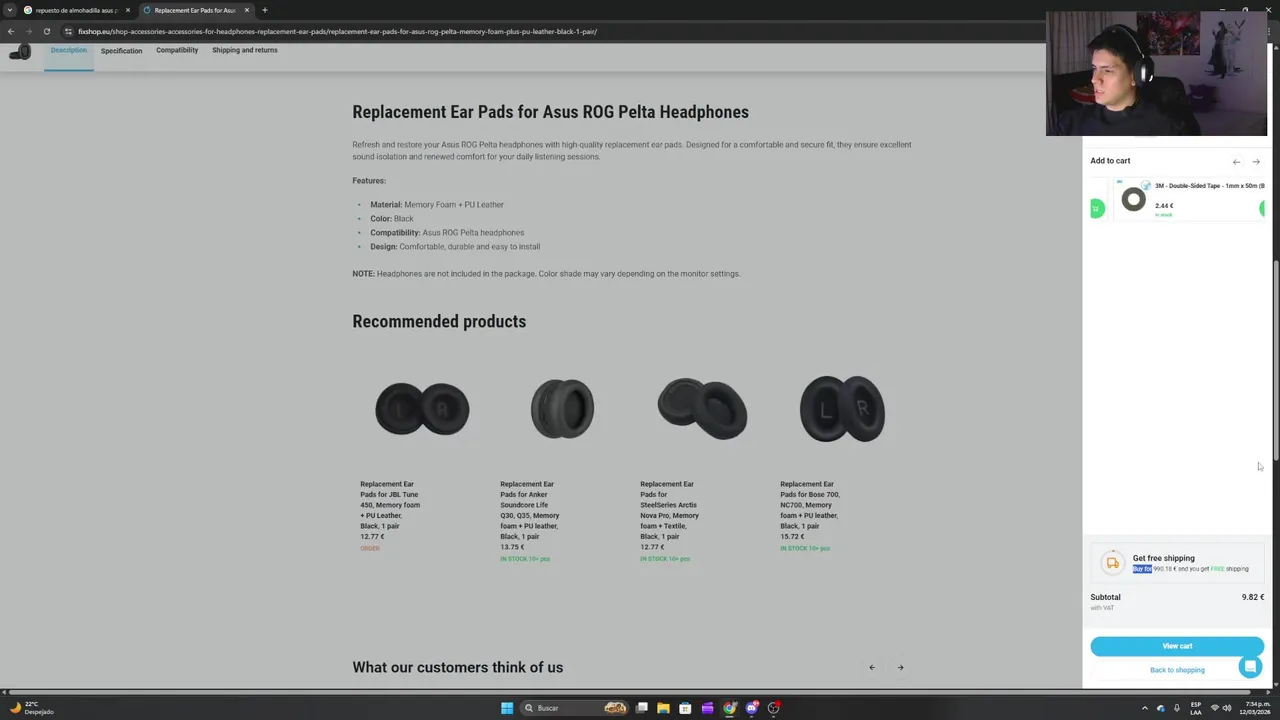Open the live chat widget
This screenshot has height=720, width=1280.
tap(1250, 667)
